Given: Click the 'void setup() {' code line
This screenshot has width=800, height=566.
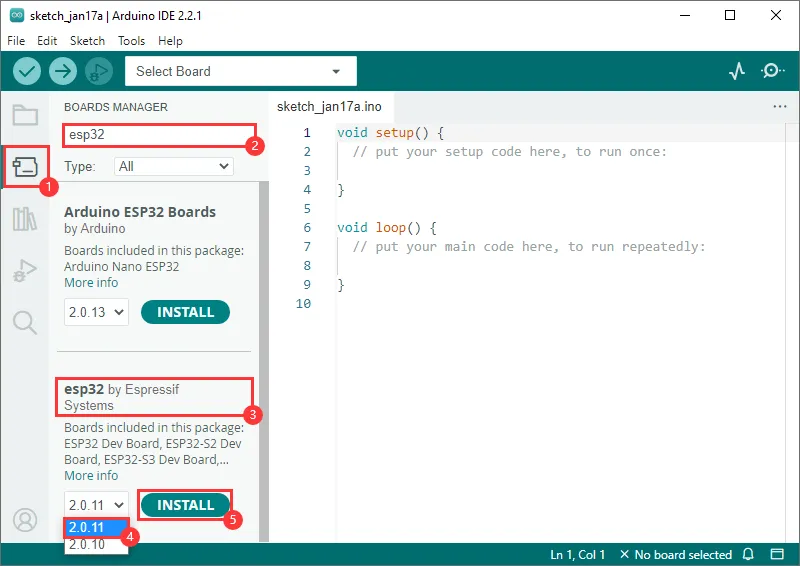Looking at the screenshot, I should click(x=390, y=133).
